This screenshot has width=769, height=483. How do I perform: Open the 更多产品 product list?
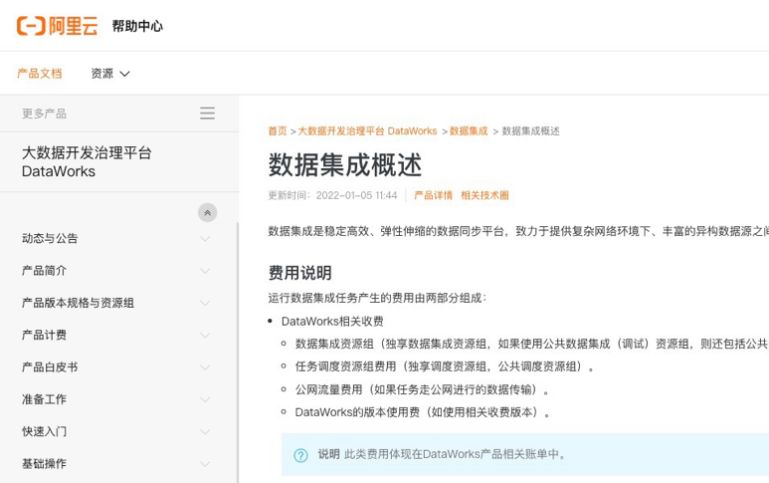[x=44, y=114]
